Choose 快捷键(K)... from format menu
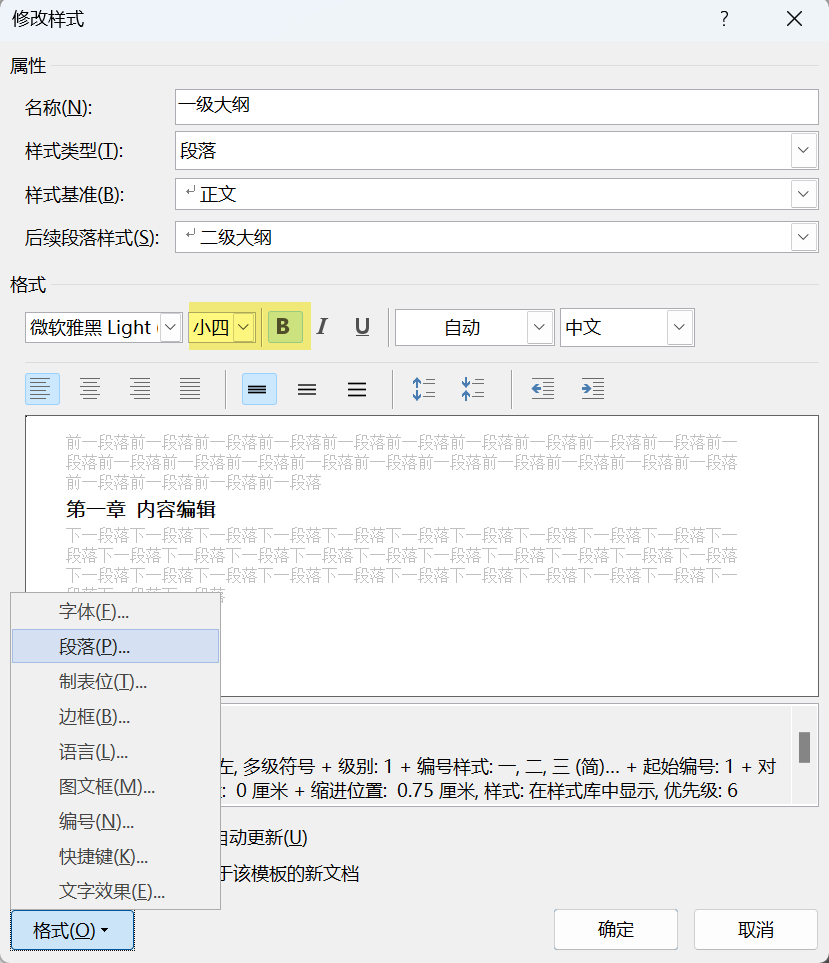 point(115,856)
